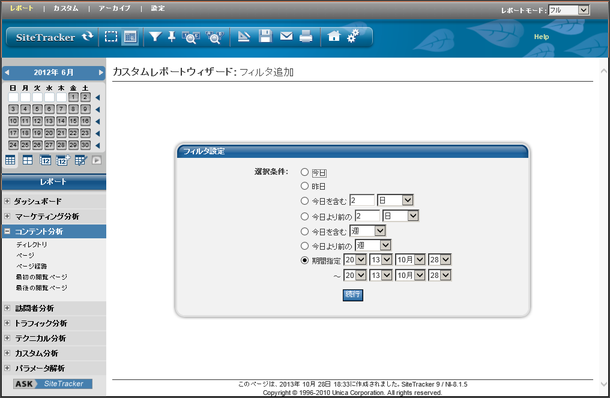Open the gear settings icon in toolbar
The image size is (610, 398).
tap(353, 37)
